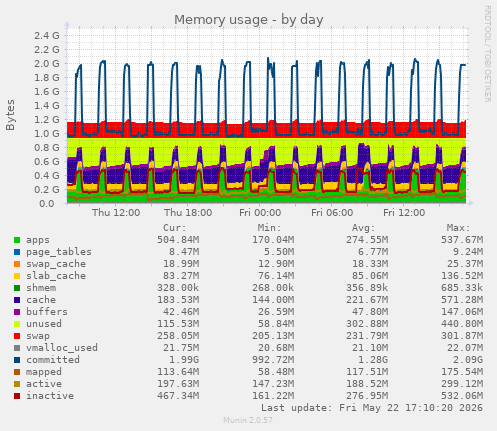Click the cache max value 571.28M
Screen dimensions: 497x431
(462, 300)
